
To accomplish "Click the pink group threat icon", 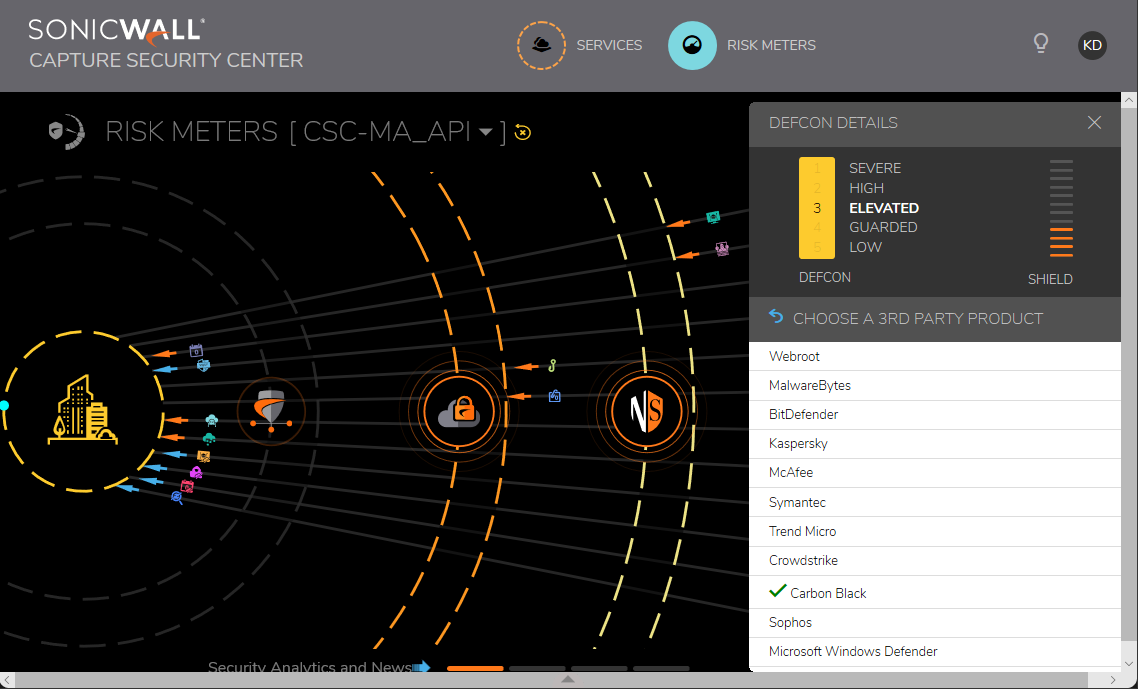I will coord(722,249).
